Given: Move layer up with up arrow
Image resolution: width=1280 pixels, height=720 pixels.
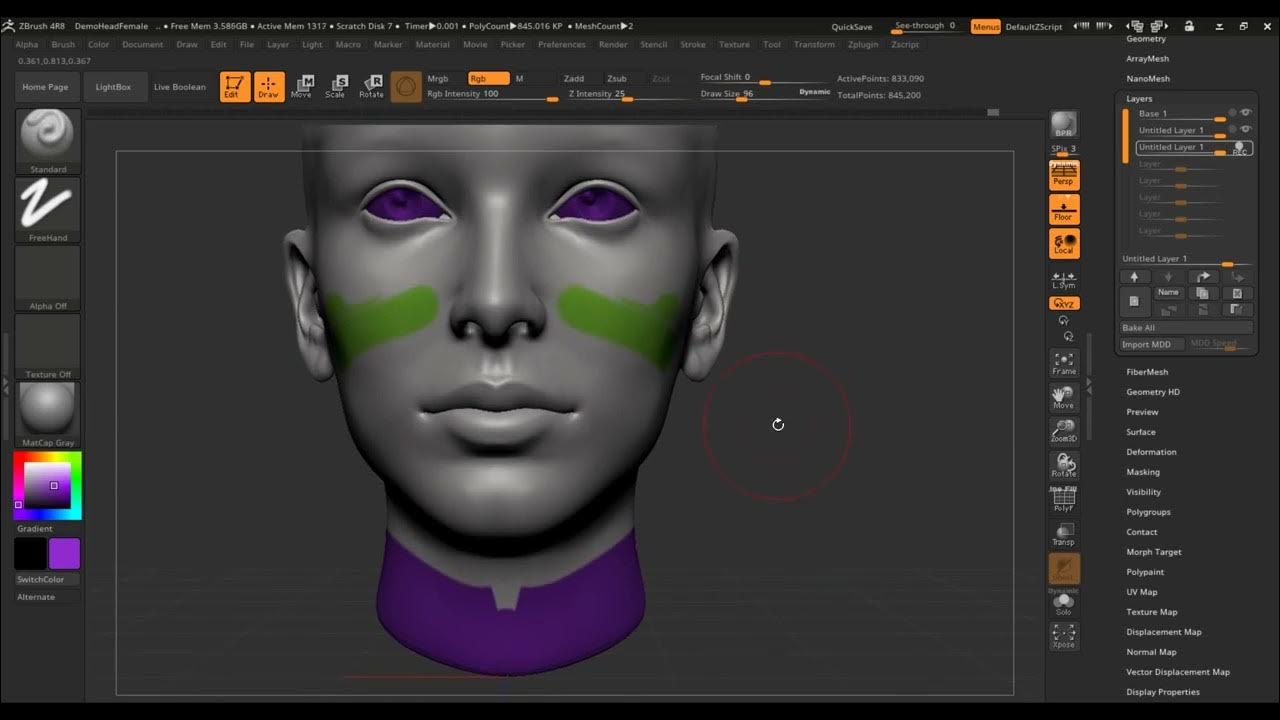Looking at the screenshot, I should click(x=1134, y=277).
